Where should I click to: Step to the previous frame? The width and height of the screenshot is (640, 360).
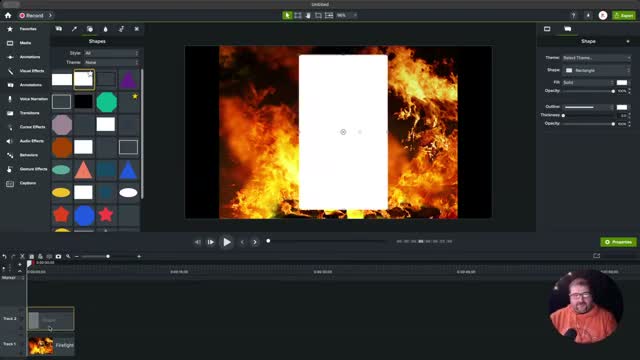pyautogui.click(x=198, y=242)
